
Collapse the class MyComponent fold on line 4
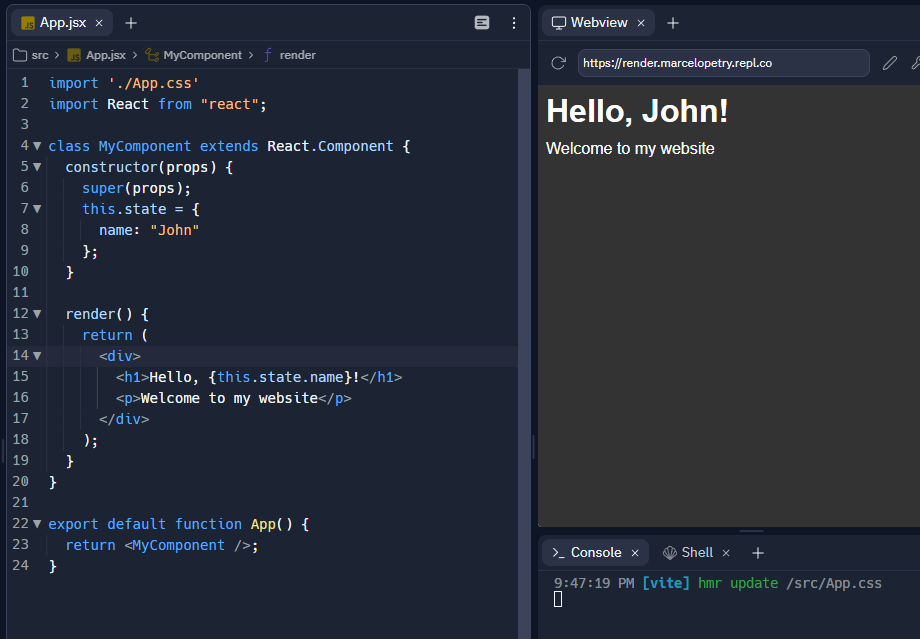37,146
